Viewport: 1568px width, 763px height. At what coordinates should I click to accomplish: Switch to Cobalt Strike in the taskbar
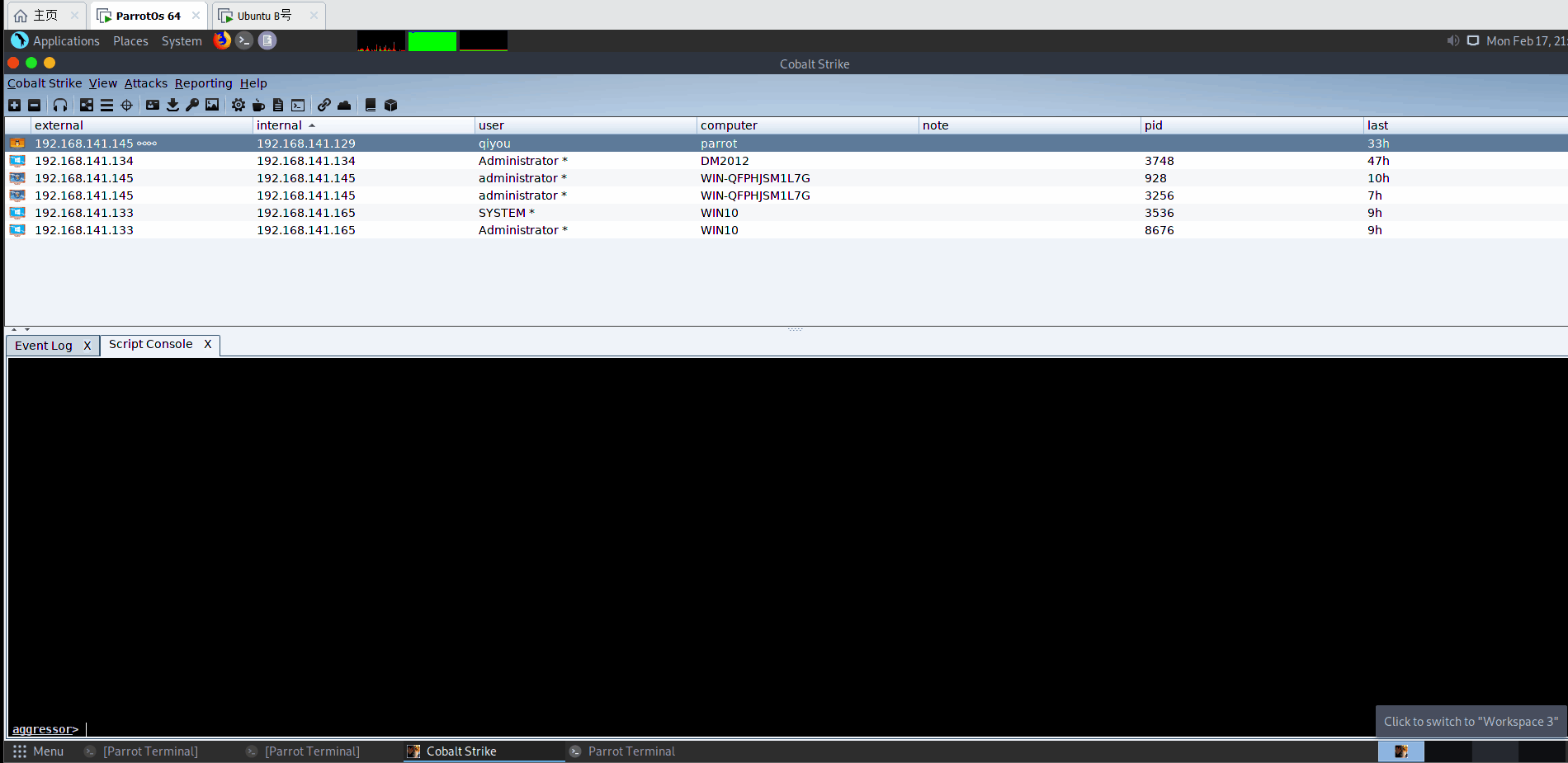(484, 751)
